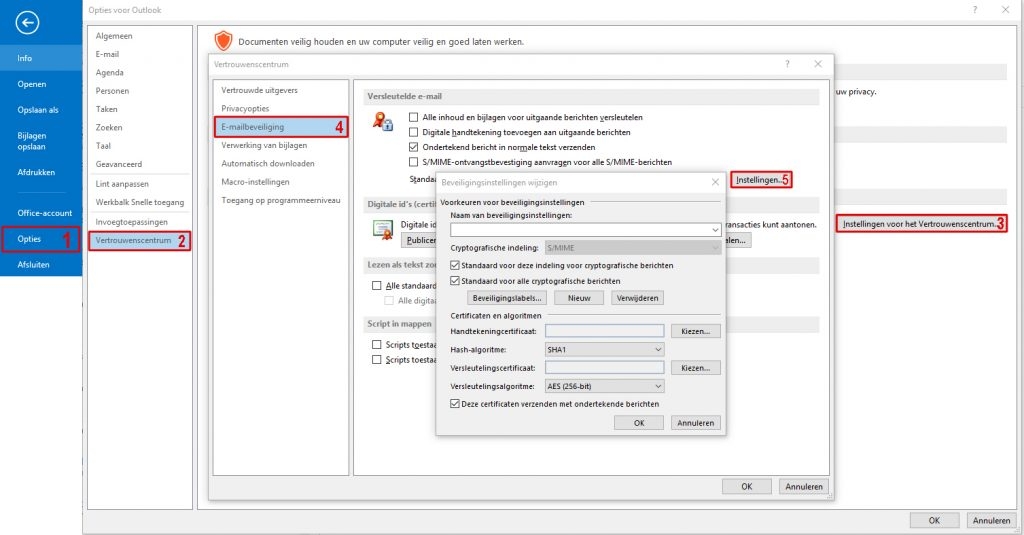1024x535 pixels.
Task: Click Kiezen next to Handtekeningcertificaat
Action: click(x=695, y=331)
